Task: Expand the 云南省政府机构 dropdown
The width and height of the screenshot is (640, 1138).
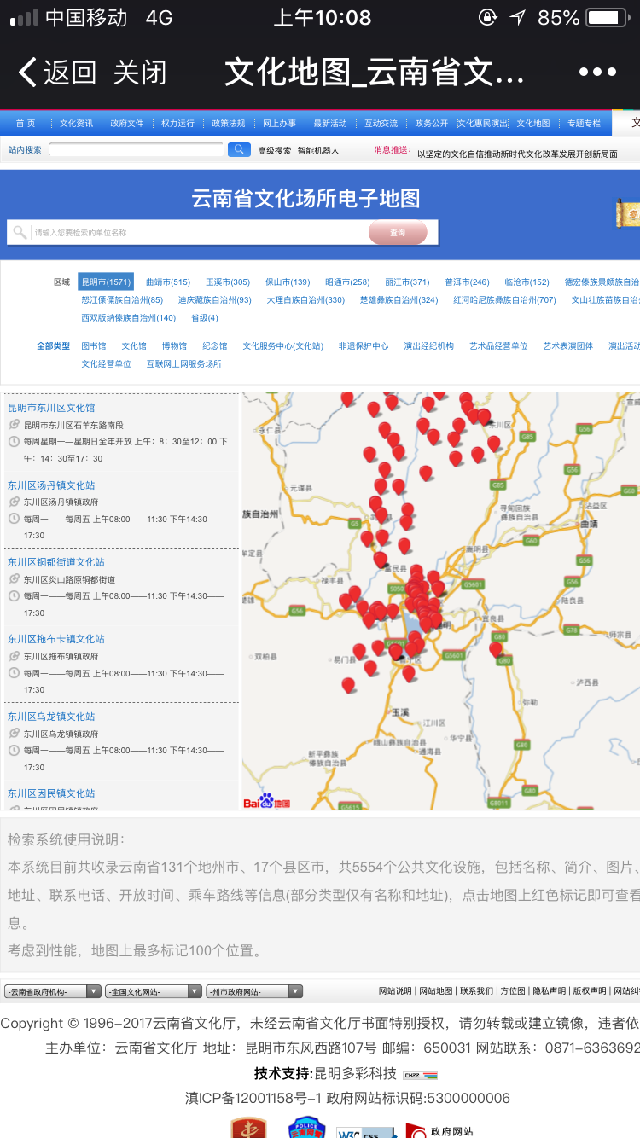Action: [x=53, y=991]
